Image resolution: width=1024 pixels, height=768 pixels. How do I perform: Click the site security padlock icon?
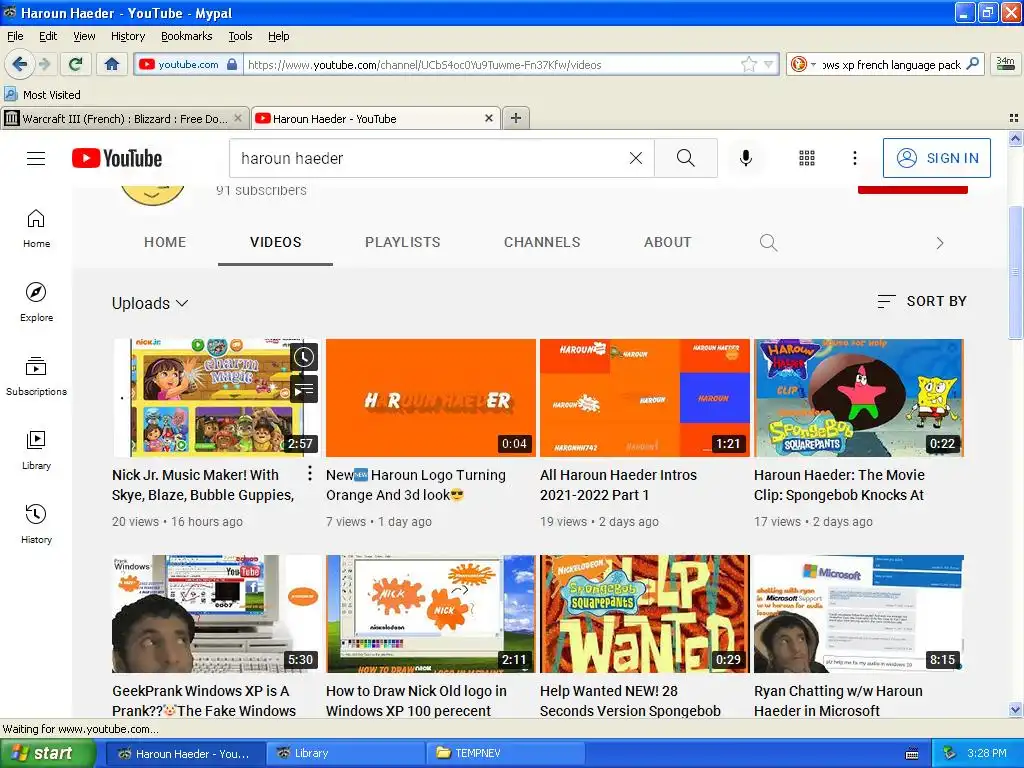(232, 64)
